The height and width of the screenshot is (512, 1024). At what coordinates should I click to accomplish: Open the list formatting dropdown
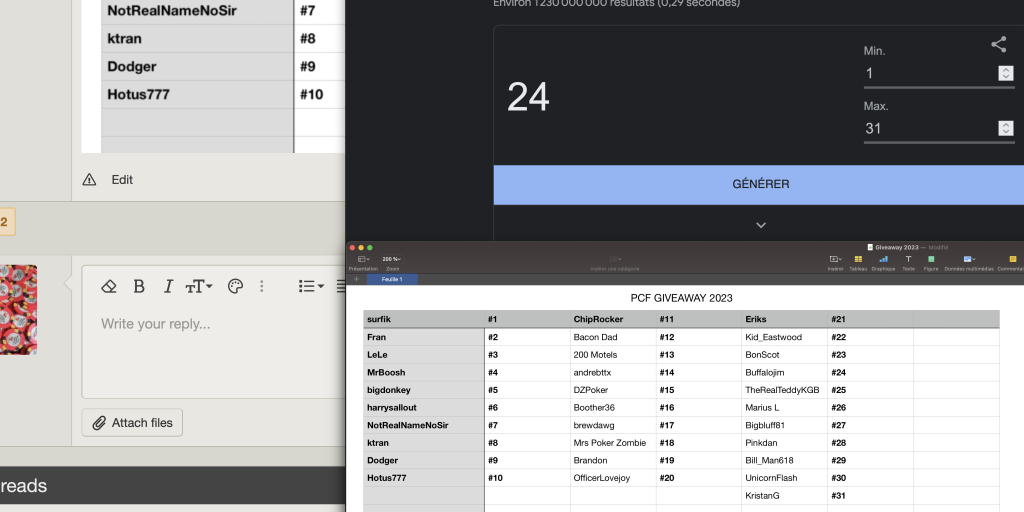(x=311, y=286)
